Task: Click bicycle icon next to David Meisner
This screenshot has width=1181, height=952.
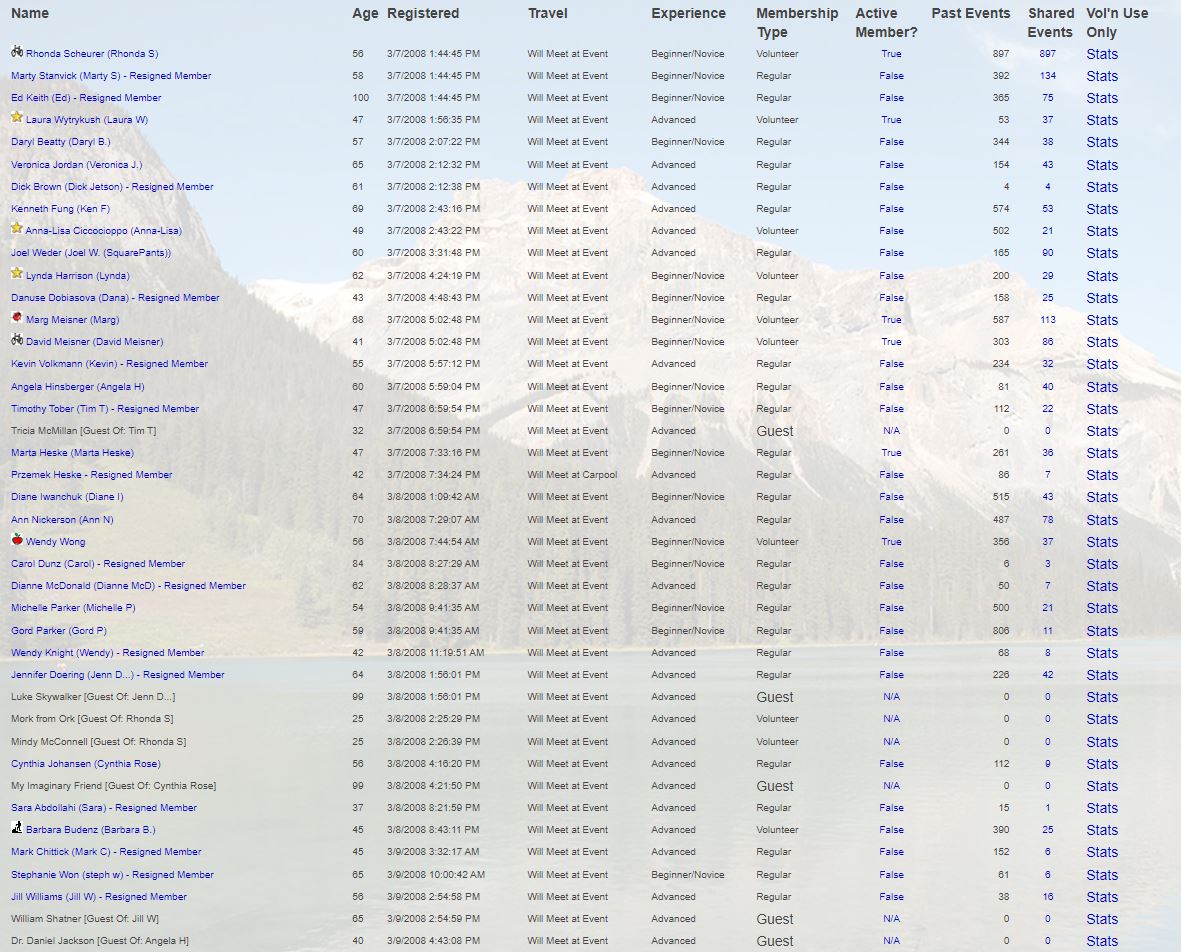Action: (17, 340)
